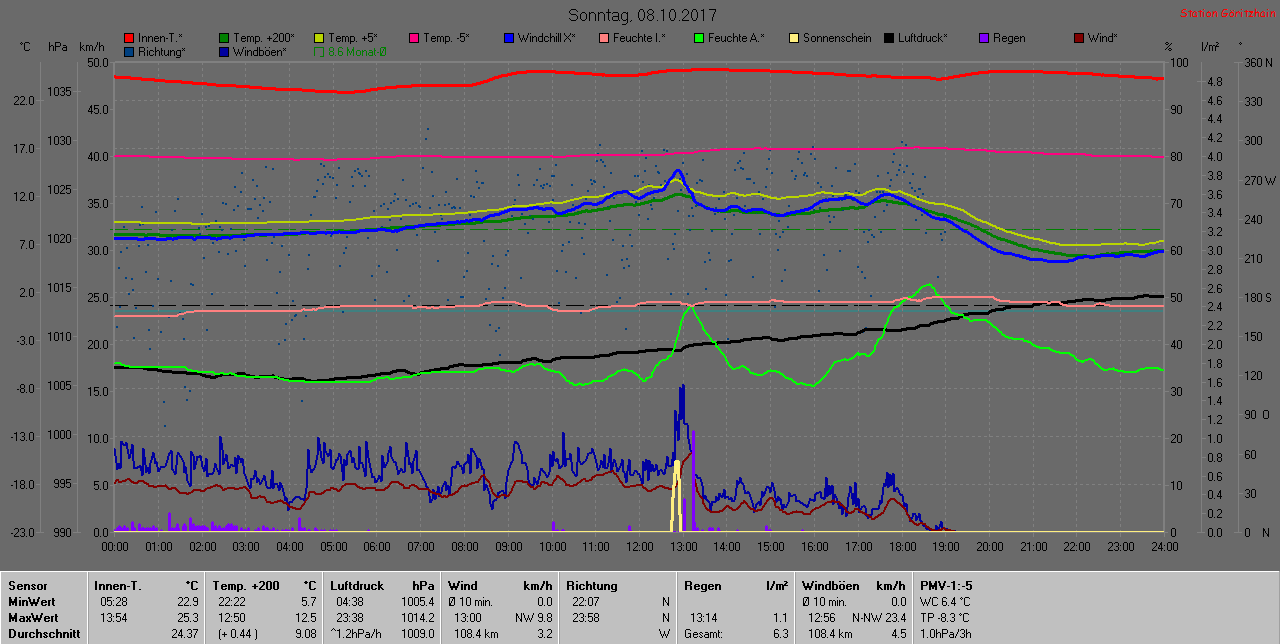Click the rain total value 6.3
The height and width of the screenshot is (644, 1280).
pos(780,633)
